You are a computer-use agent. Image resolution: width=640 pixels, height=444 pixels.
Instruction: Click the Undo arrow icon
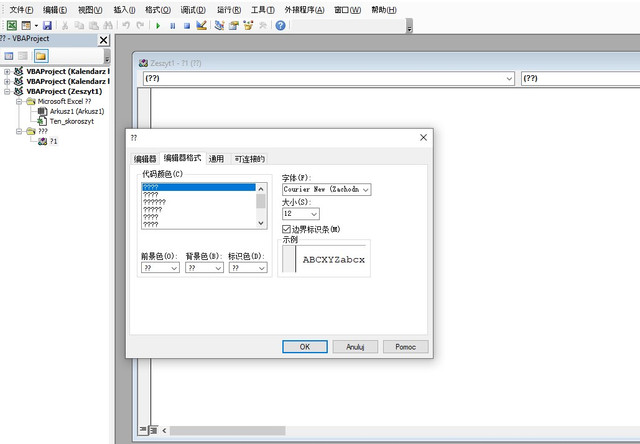[x=126, y=25]
